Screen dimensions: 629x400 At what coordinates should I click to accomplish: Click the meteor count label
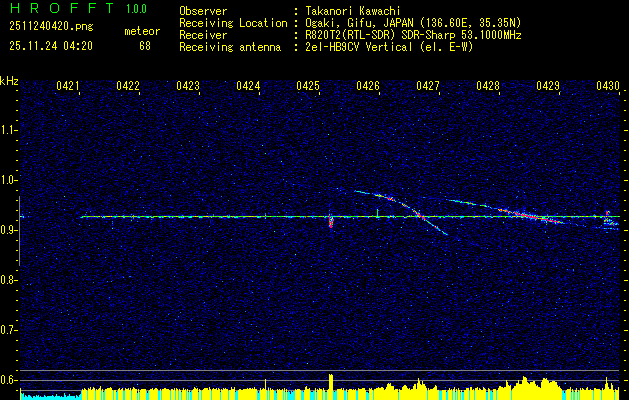142,31
